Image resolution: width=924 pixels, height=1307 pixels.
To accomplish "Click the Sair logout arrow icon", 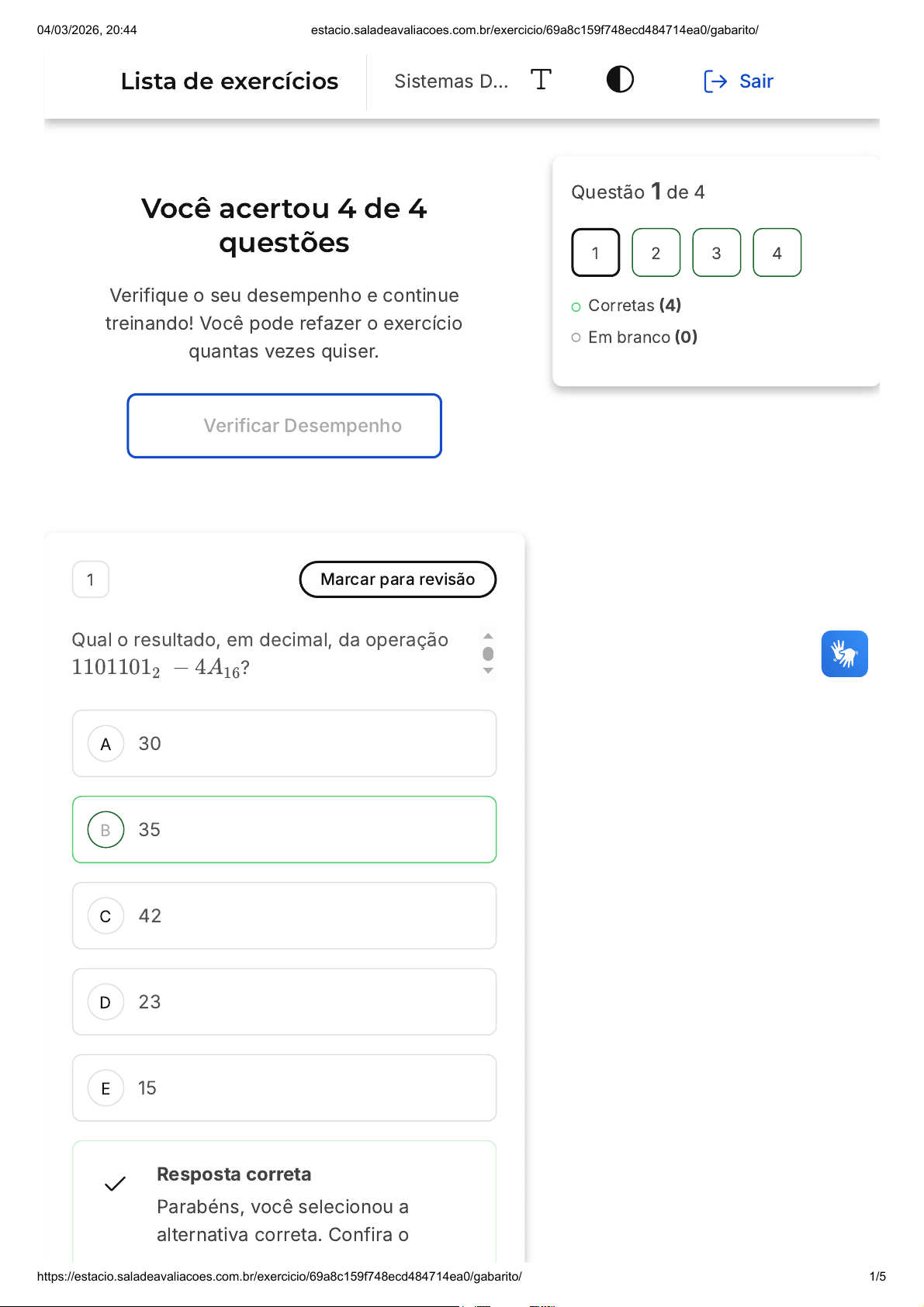I will [x=715, y=81].
